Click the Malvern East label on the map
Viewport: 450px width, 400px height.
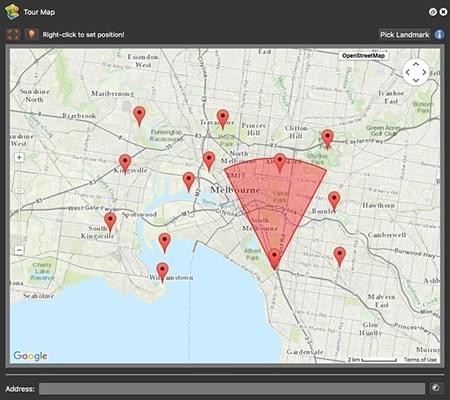coord(382,301)
